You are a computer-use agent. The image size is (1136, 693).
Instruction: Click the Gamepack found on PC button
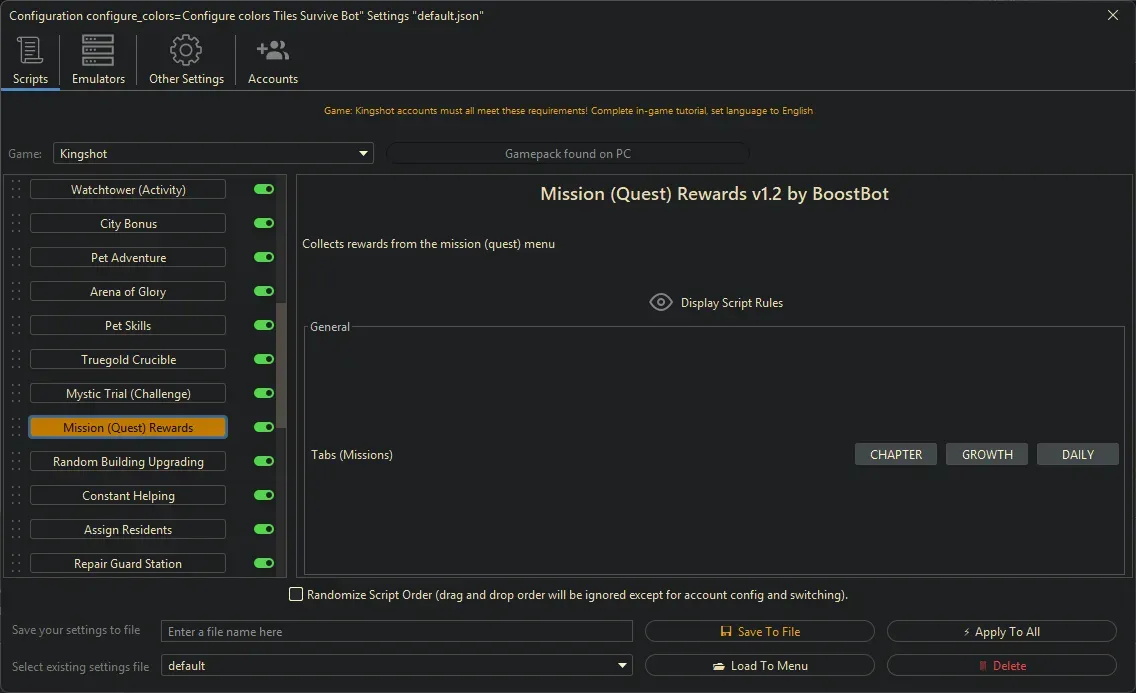[x=568, y=152]
